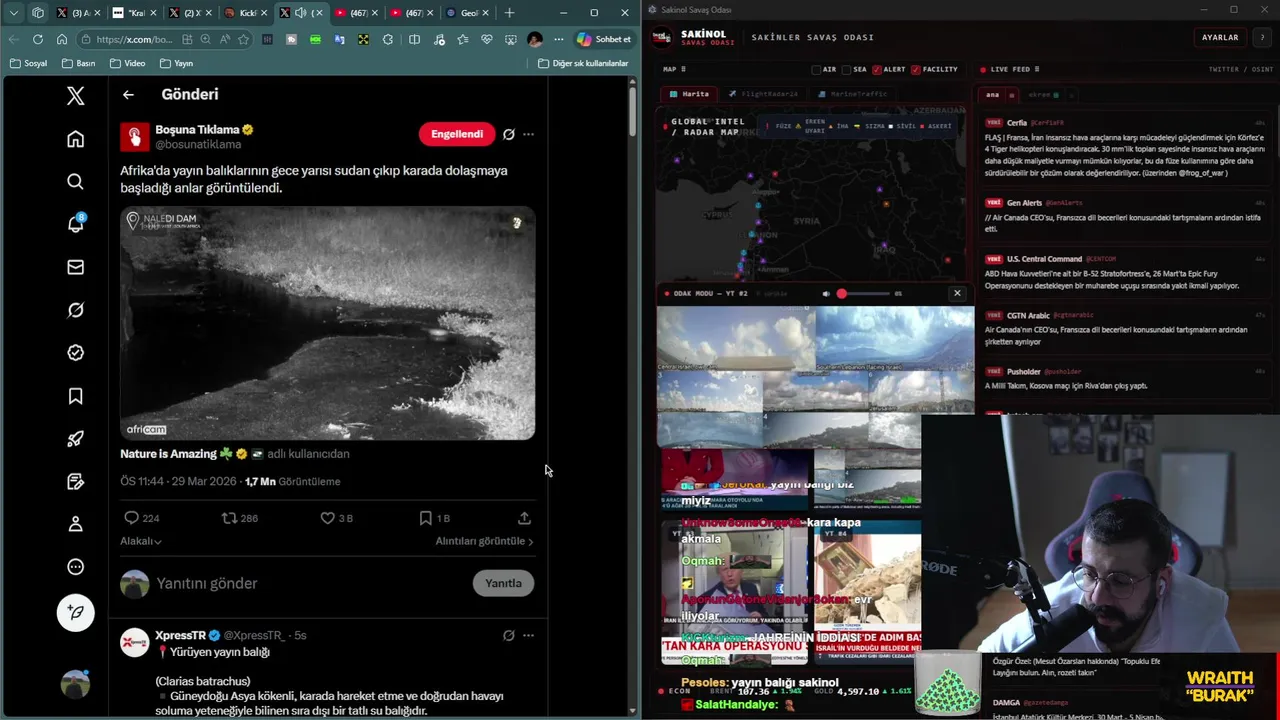Click the browser home button
This screenshot has width=1280, height=720.
pos(62,39)
